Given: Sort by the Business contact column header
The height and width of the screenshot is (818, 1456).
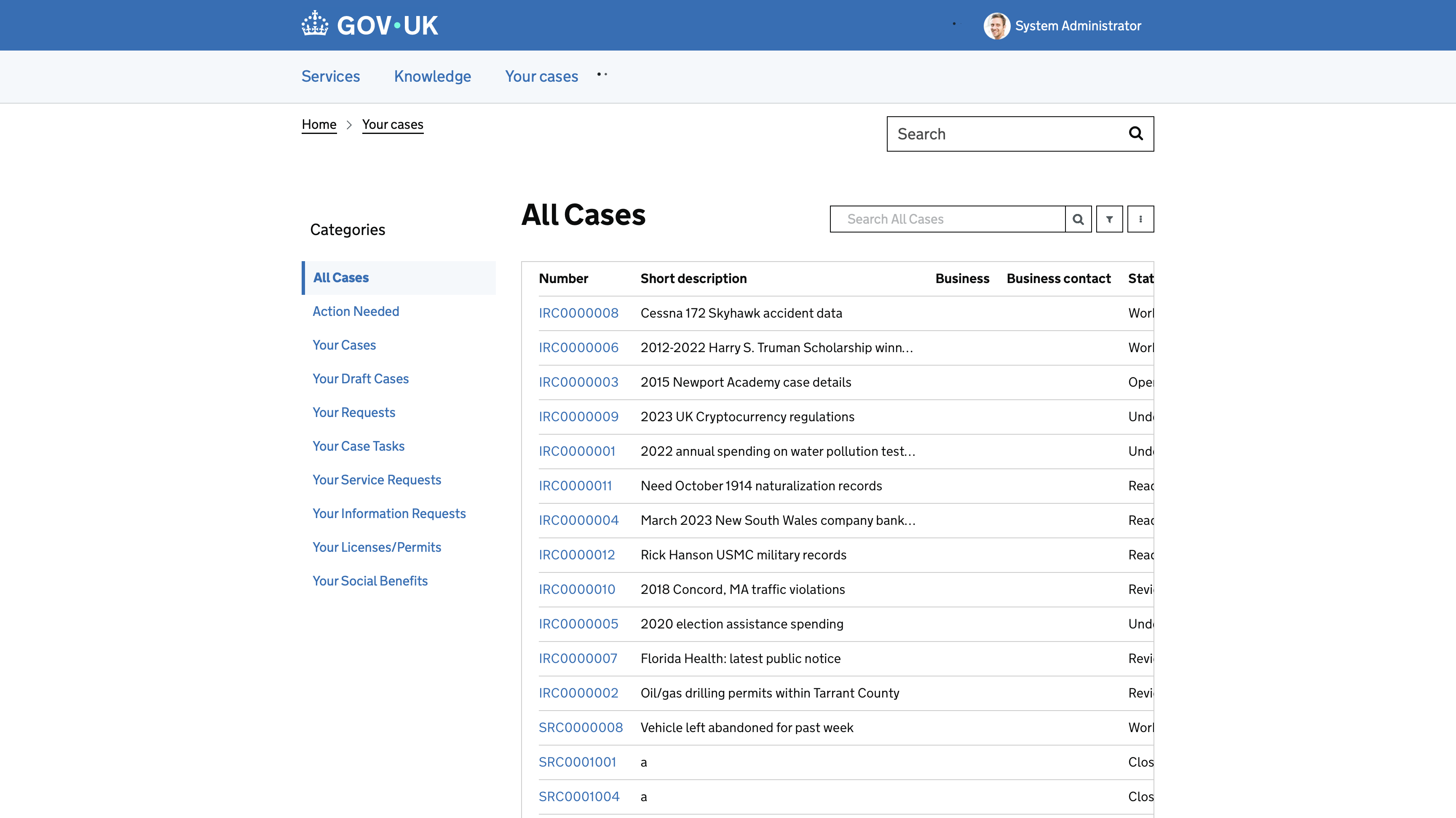Looking at the screenshot, I should pos(1058,278).
